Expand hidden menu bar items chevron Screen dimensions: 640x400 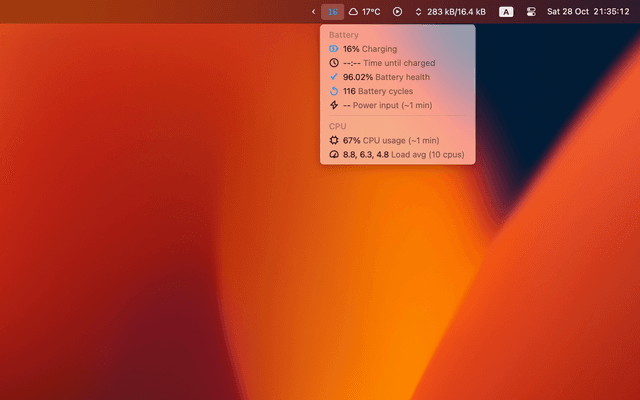313,12
